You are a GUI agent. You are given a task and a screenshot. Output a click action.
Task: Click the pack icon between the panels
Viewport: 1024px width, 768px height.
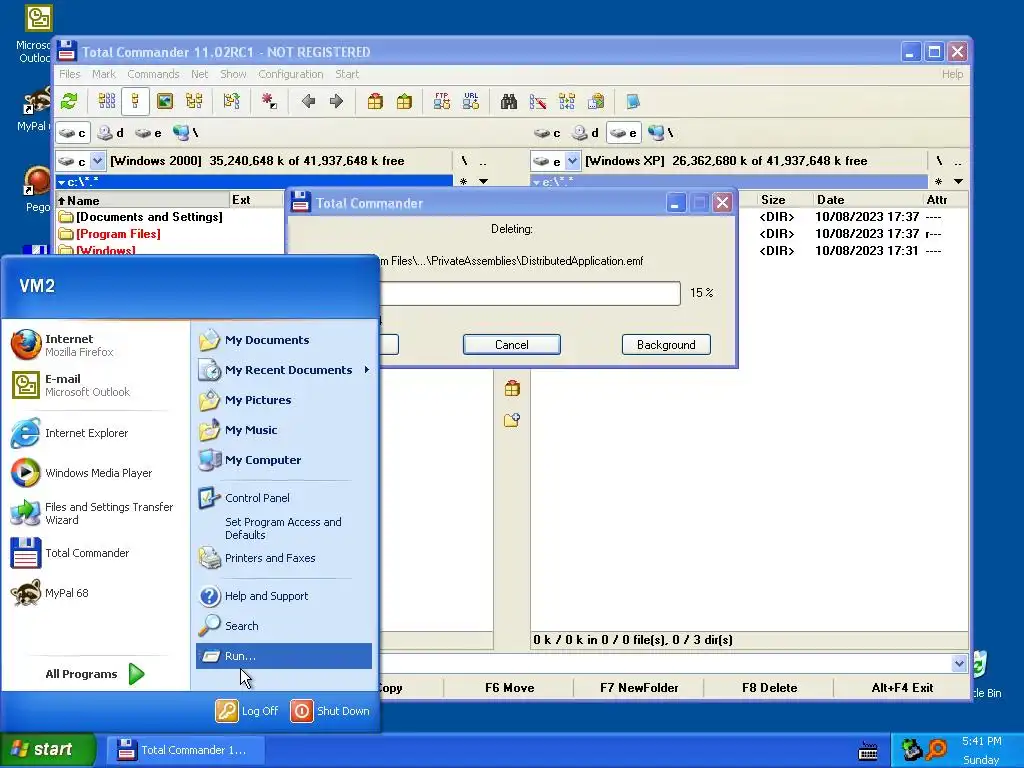coord(512,389)
